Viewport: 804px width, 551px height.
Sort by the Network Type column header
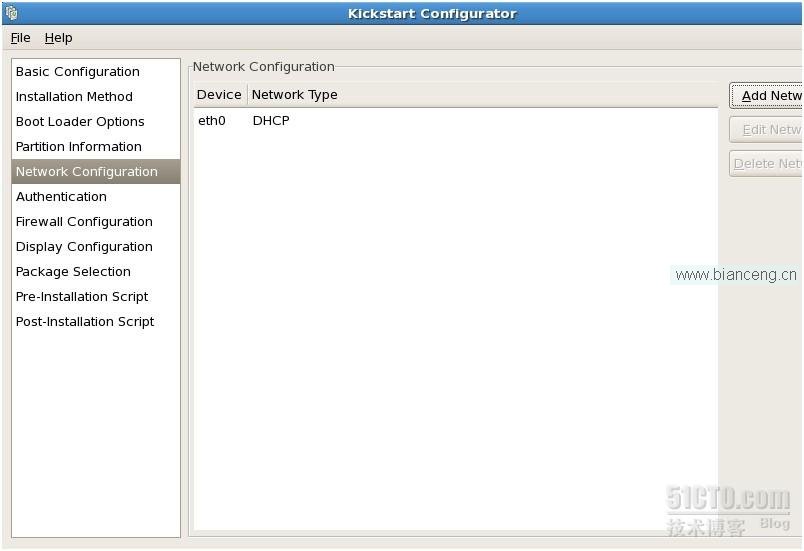[x=483, y=95]
